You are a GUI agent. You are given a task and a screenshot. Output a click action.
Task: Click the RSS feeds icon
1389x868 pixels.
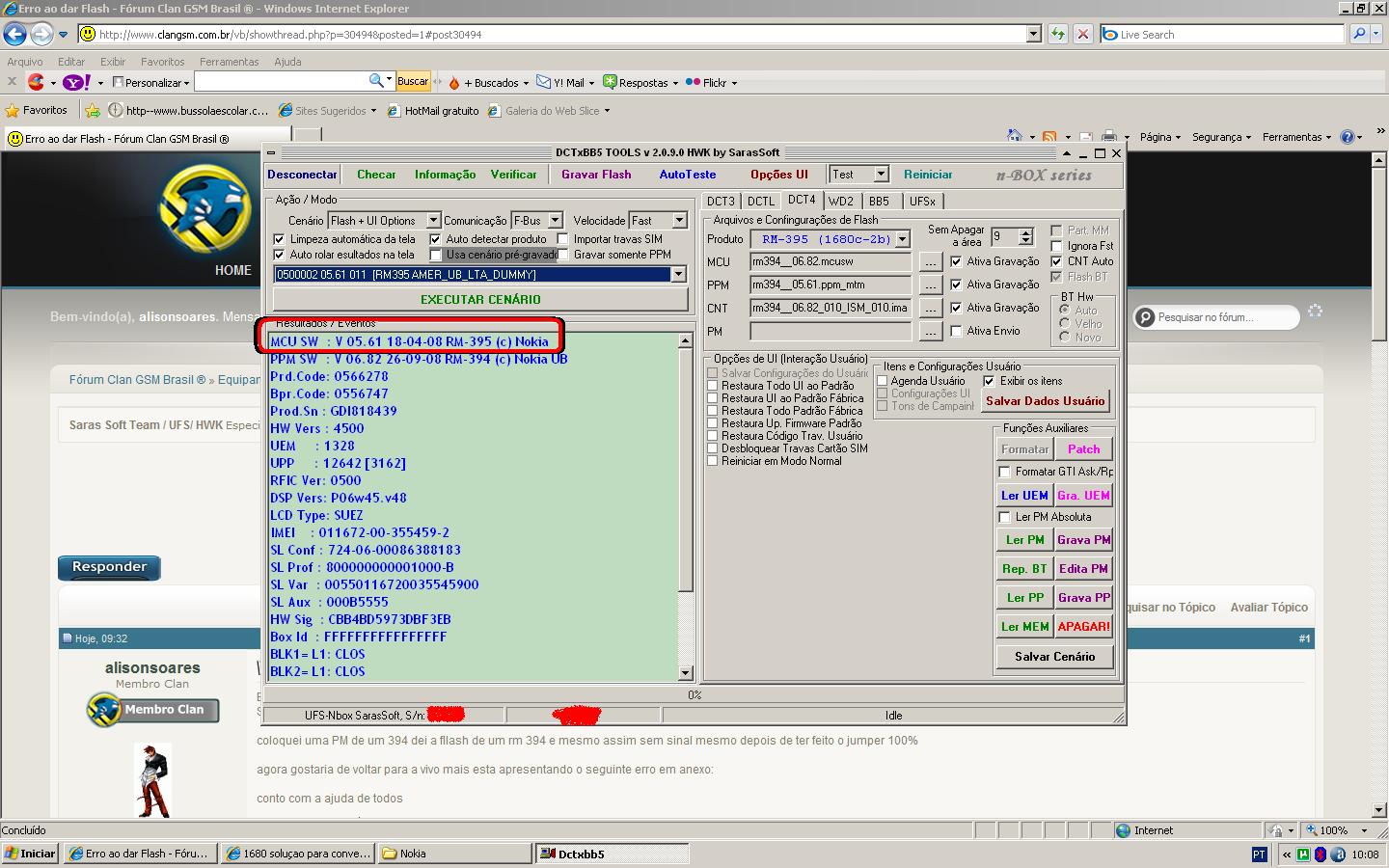pos(1049,137)
